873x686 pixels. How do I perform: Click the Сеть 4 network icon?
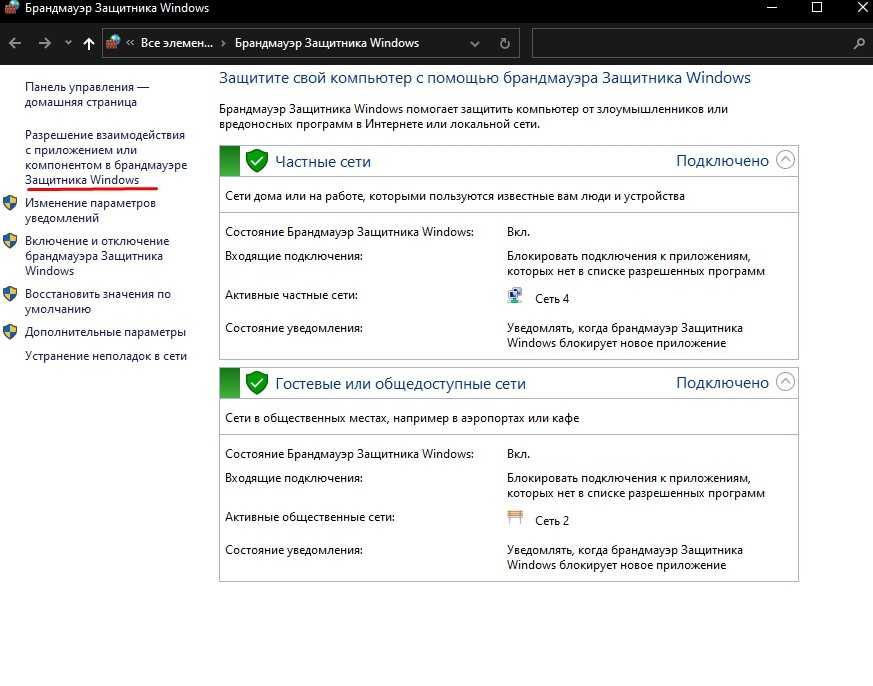pos(515,298)
